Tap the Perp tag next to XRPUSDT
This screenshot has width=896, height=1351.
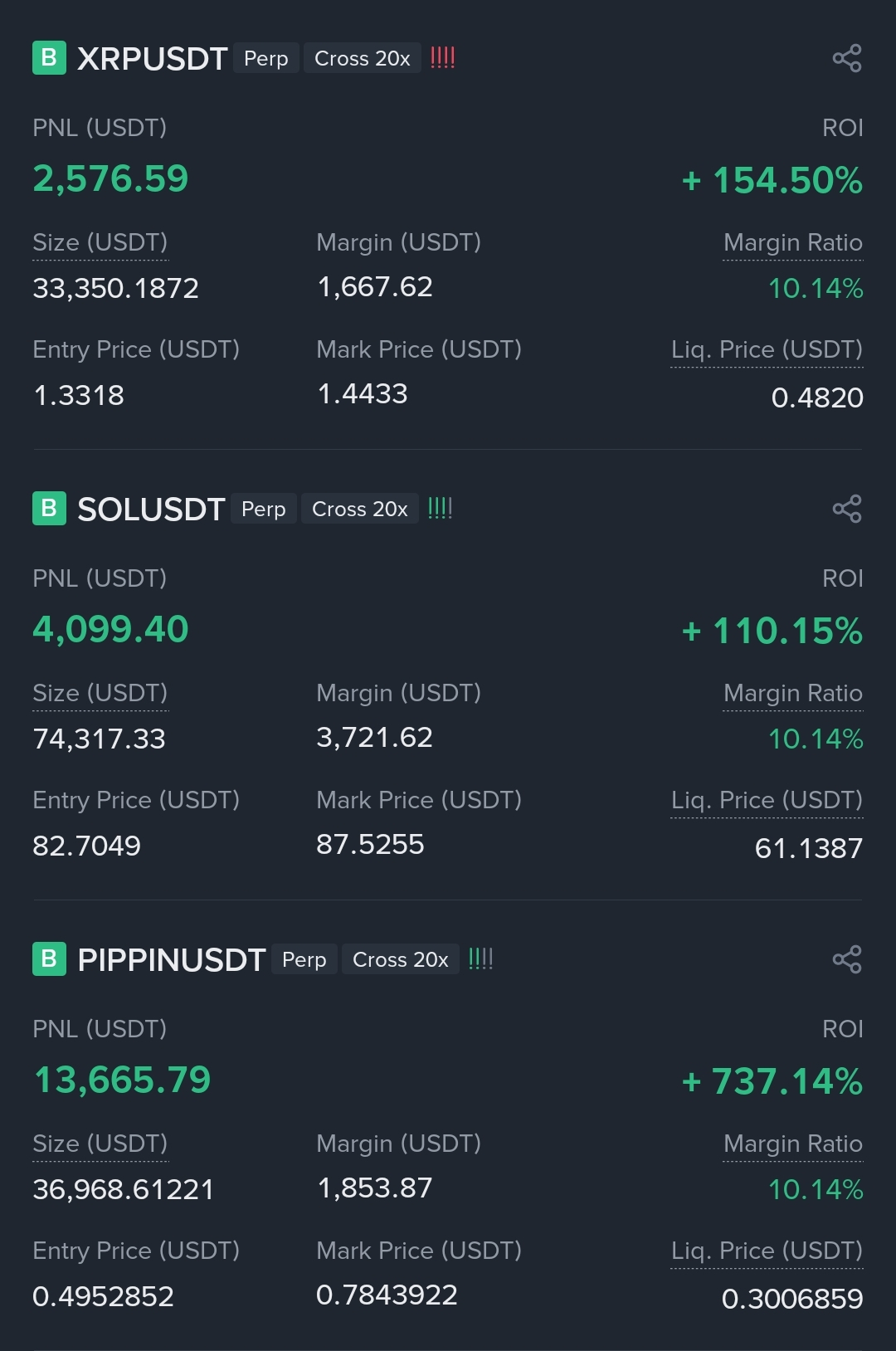(x=266, y=58)
